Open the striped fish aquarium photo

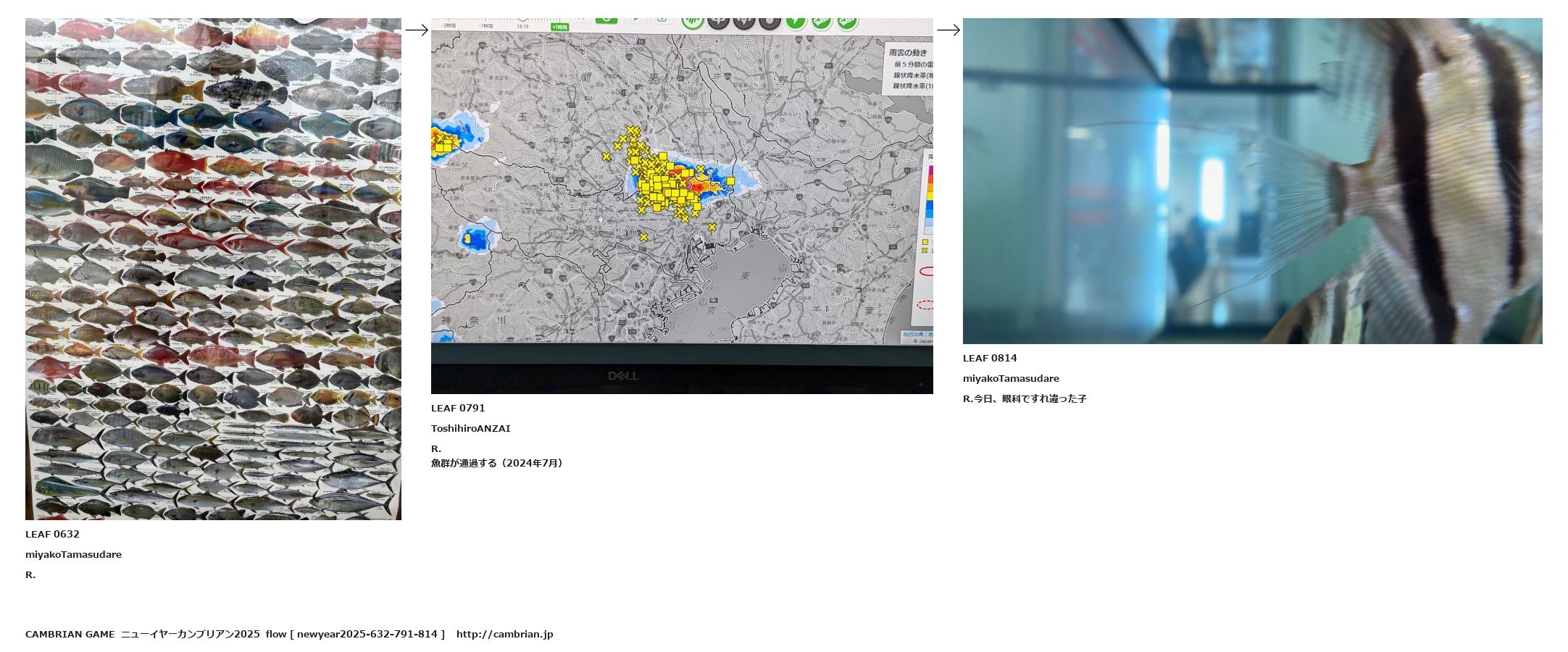click(1252, 180)
